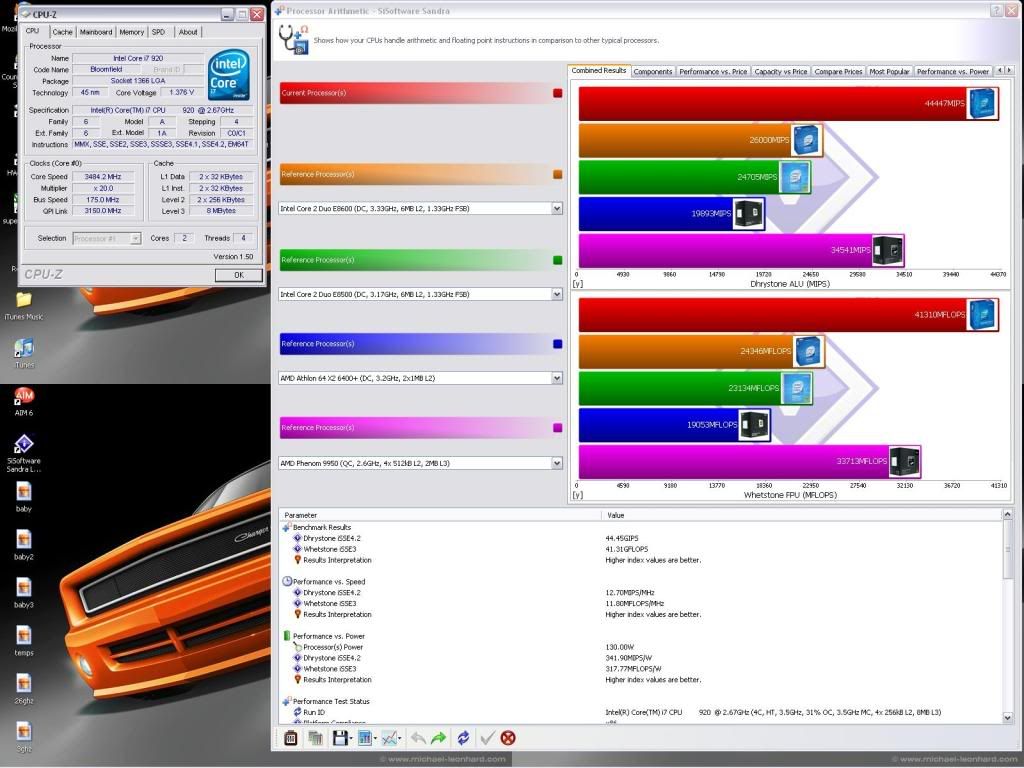The width and height of the screenshot is (1024, 768).
Task: Toggle the orange Reference Processor color box
Action: [557, 175]
